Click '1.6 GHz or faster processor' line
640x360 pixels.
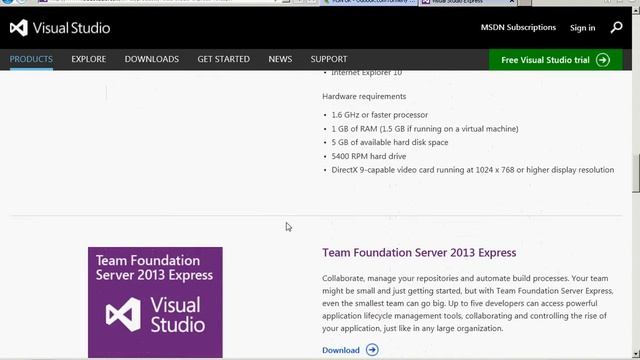(380, 115)
